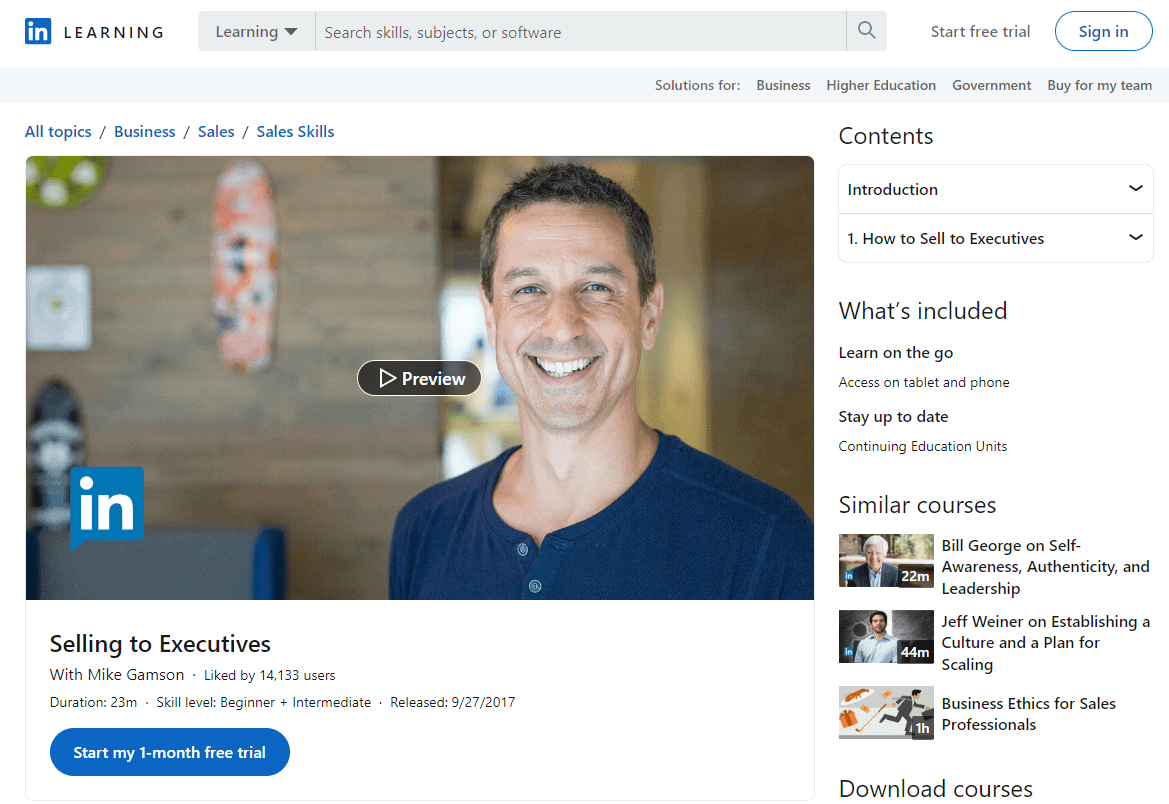The height and width of the screenshot is (804, 1169).
Task: Go to Government solutions link
Action: pos(991,85)
